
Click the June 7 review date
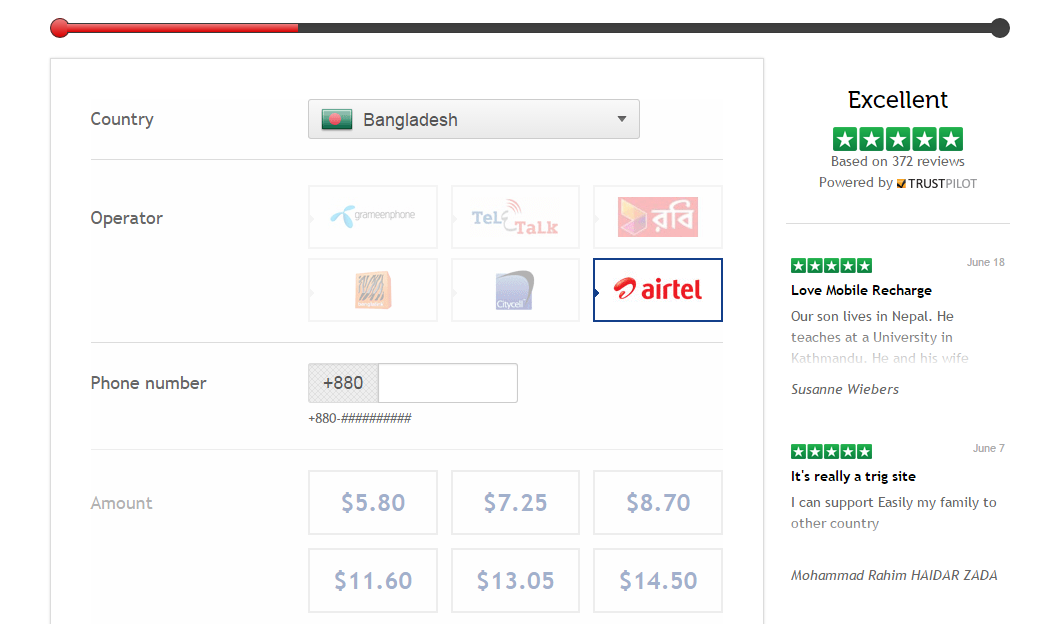(x=988, y=448)
